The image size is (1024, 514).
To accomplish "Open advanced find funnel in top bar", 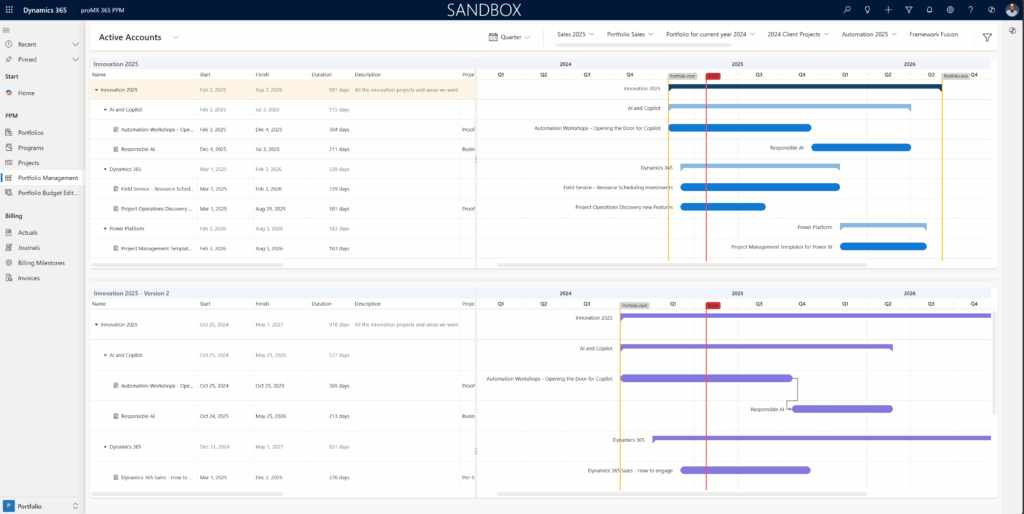I will click(908, 10).
